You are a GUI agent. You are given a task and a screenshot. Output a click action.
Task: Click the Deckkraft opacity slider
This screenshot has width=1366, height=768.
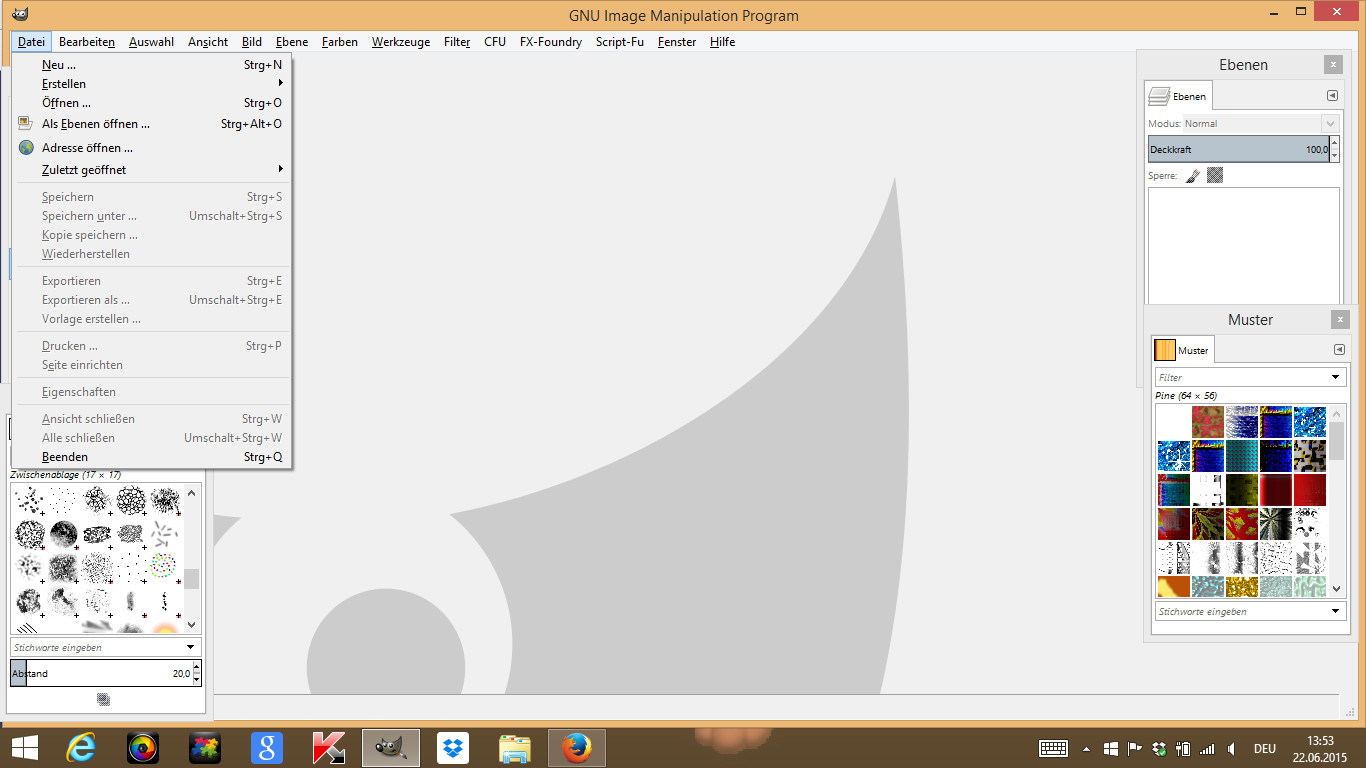point(1238,150)
